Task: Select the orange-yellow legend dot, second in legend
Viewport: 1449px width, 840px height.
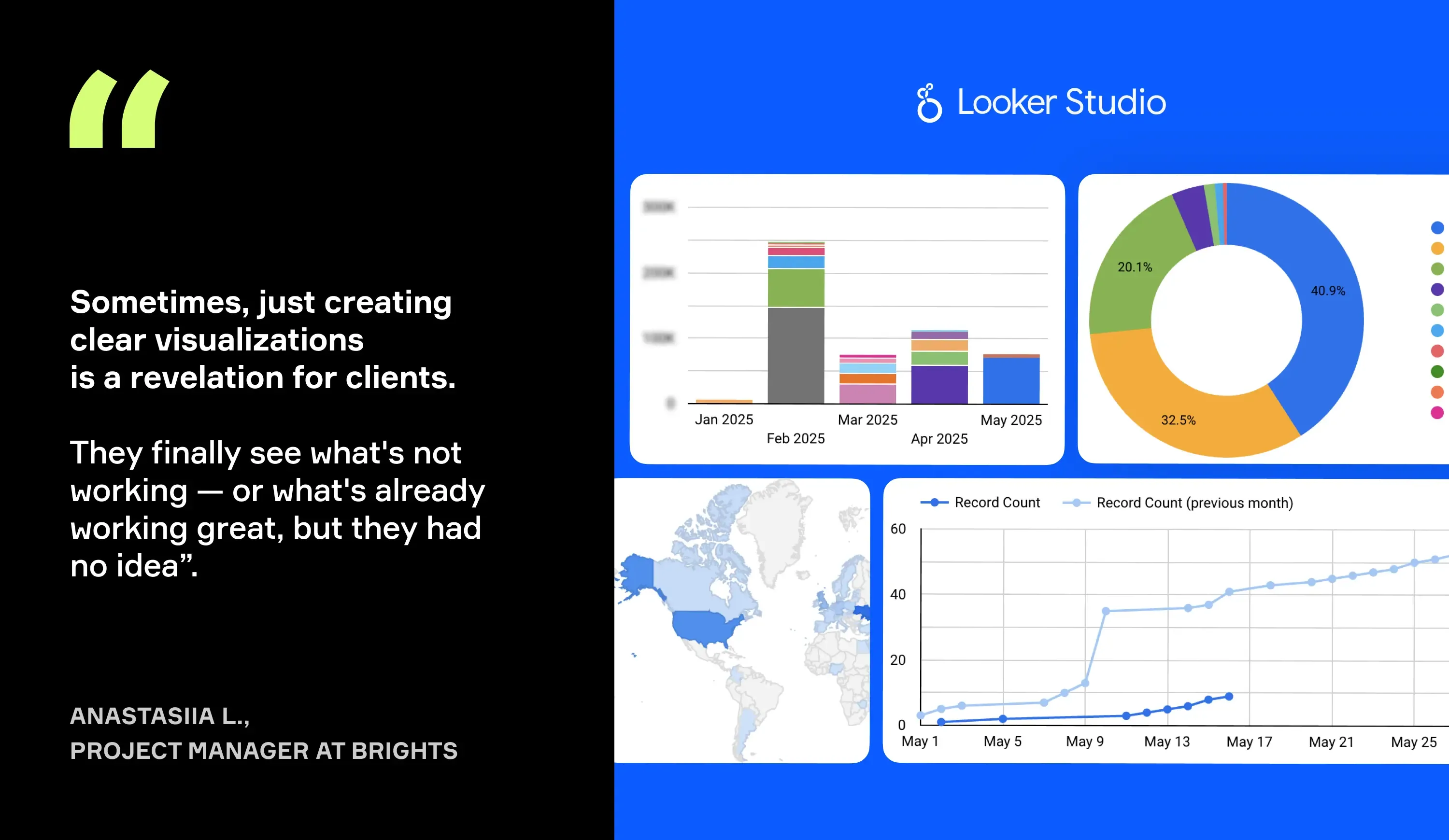Action: click(x=1437, y=248)
